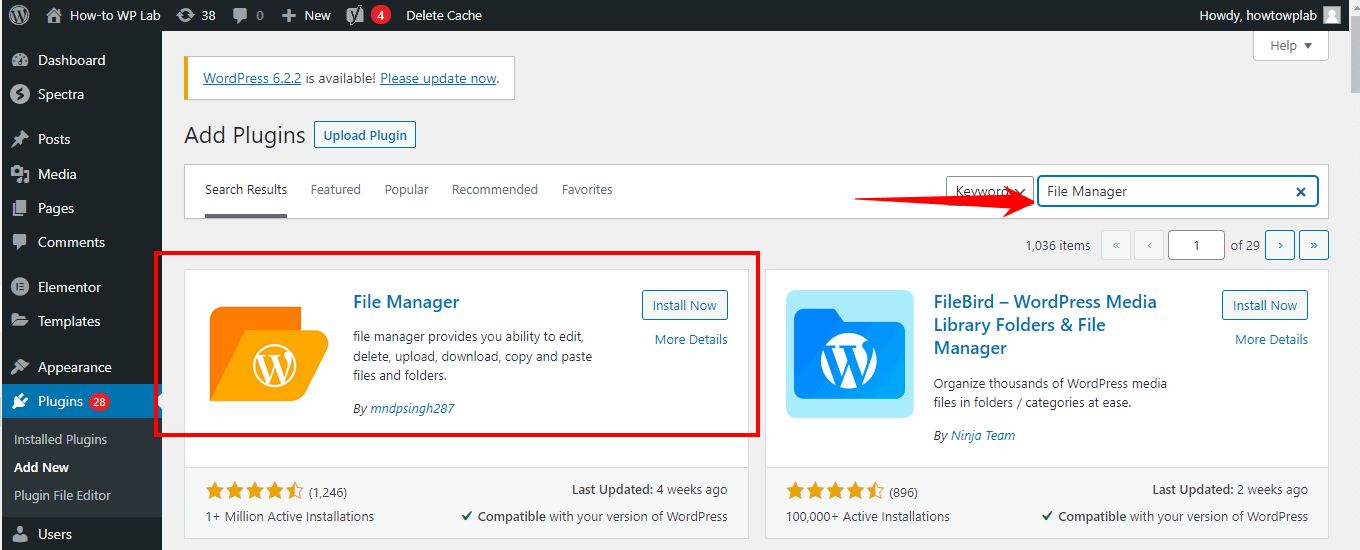Open Installed Plugins in the sidebar submenu
The width and height of the screenshot is (1360, 550).
coord(60,440)
